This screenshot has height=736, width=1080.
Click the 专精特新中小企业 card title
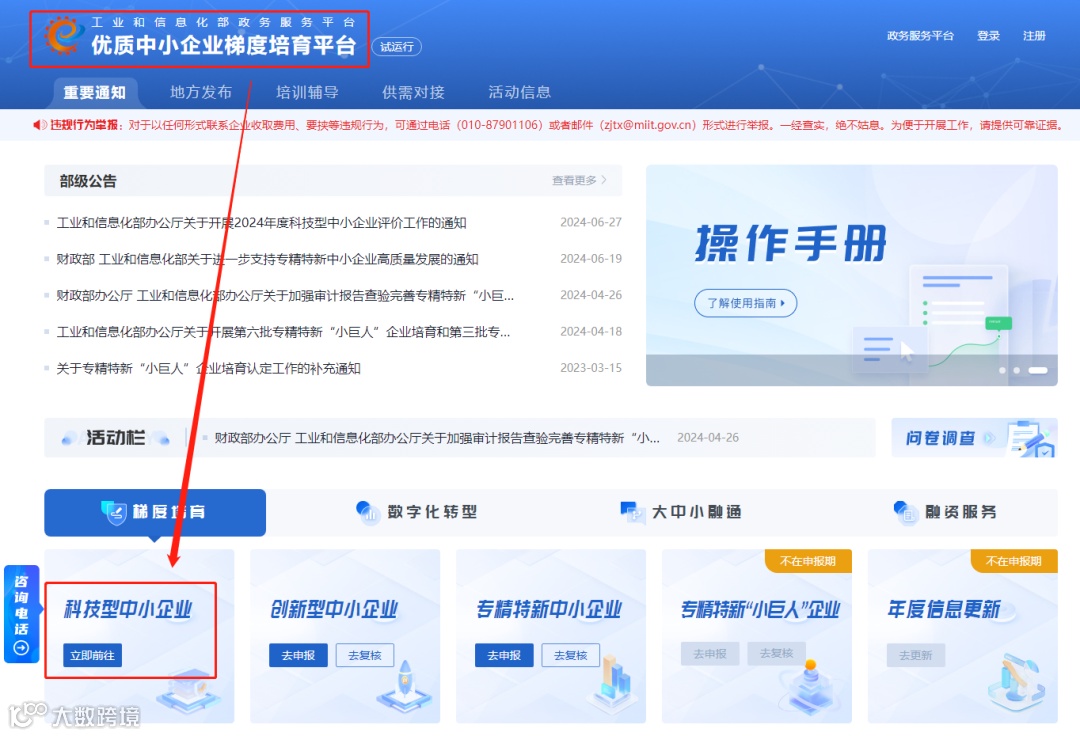(x=549, y=609)
